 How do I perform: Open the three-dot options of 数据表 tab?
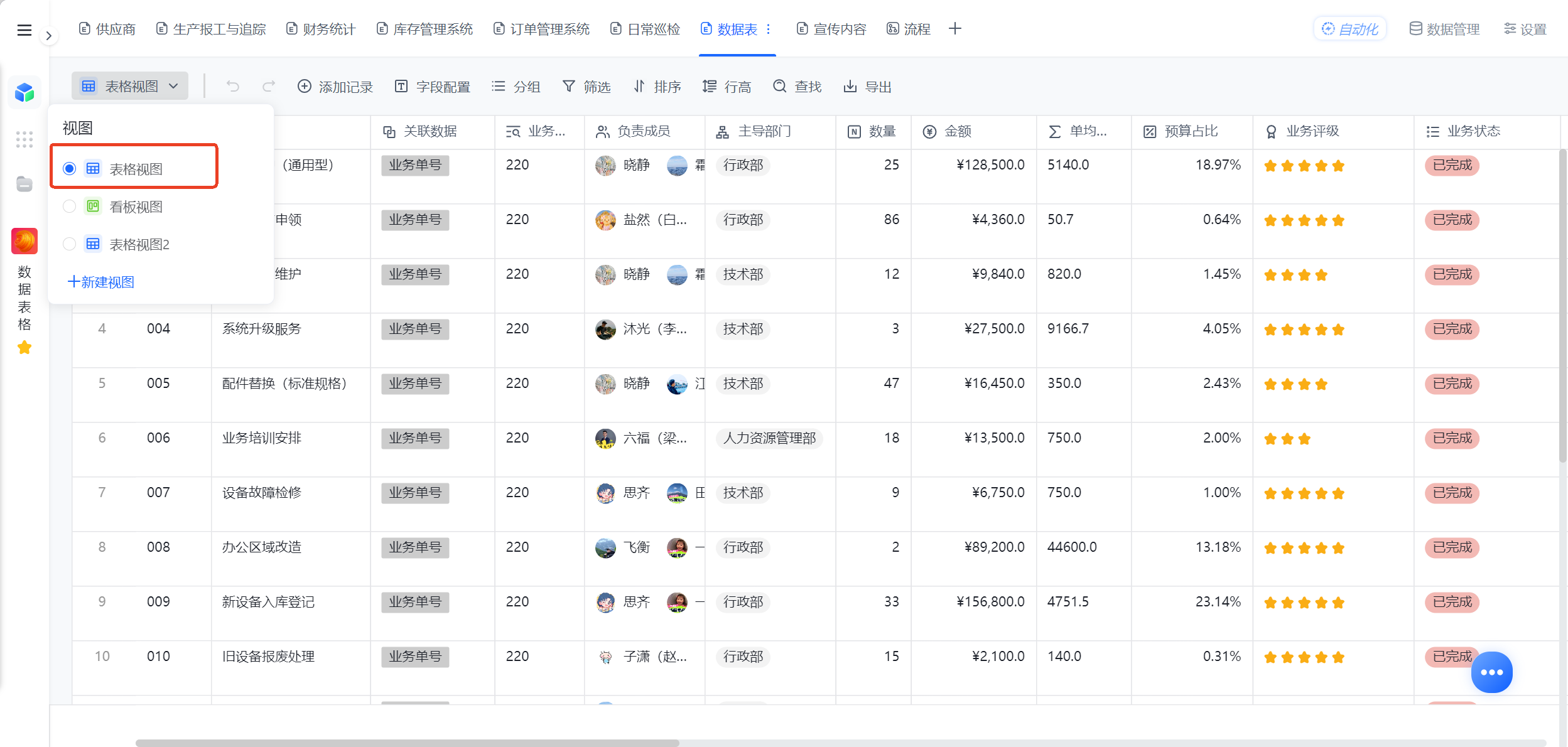pos(768,29)
